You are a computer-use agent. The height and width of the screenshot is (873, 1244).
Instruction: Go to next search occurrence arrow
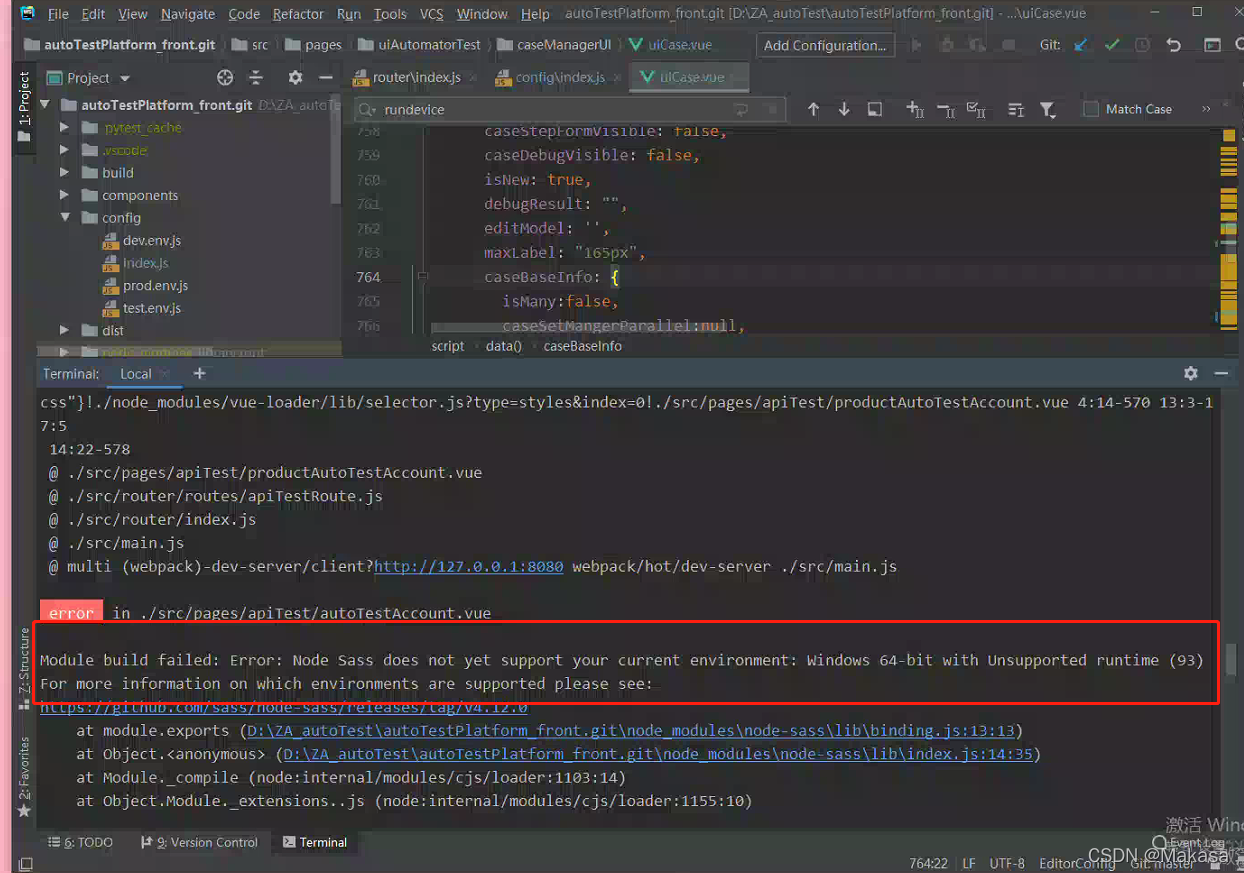click(844, 109)
